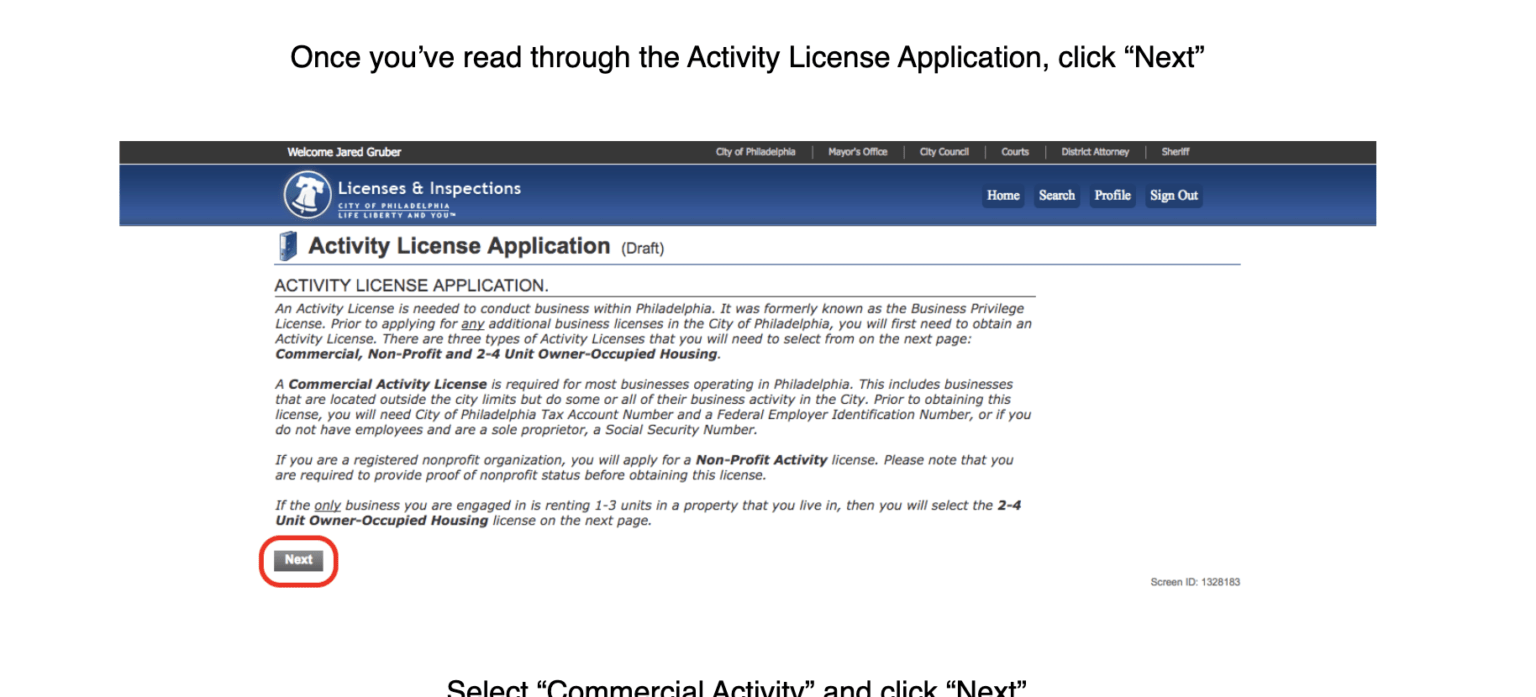
Task: Open the City Council link
Action: click(943, 152)
